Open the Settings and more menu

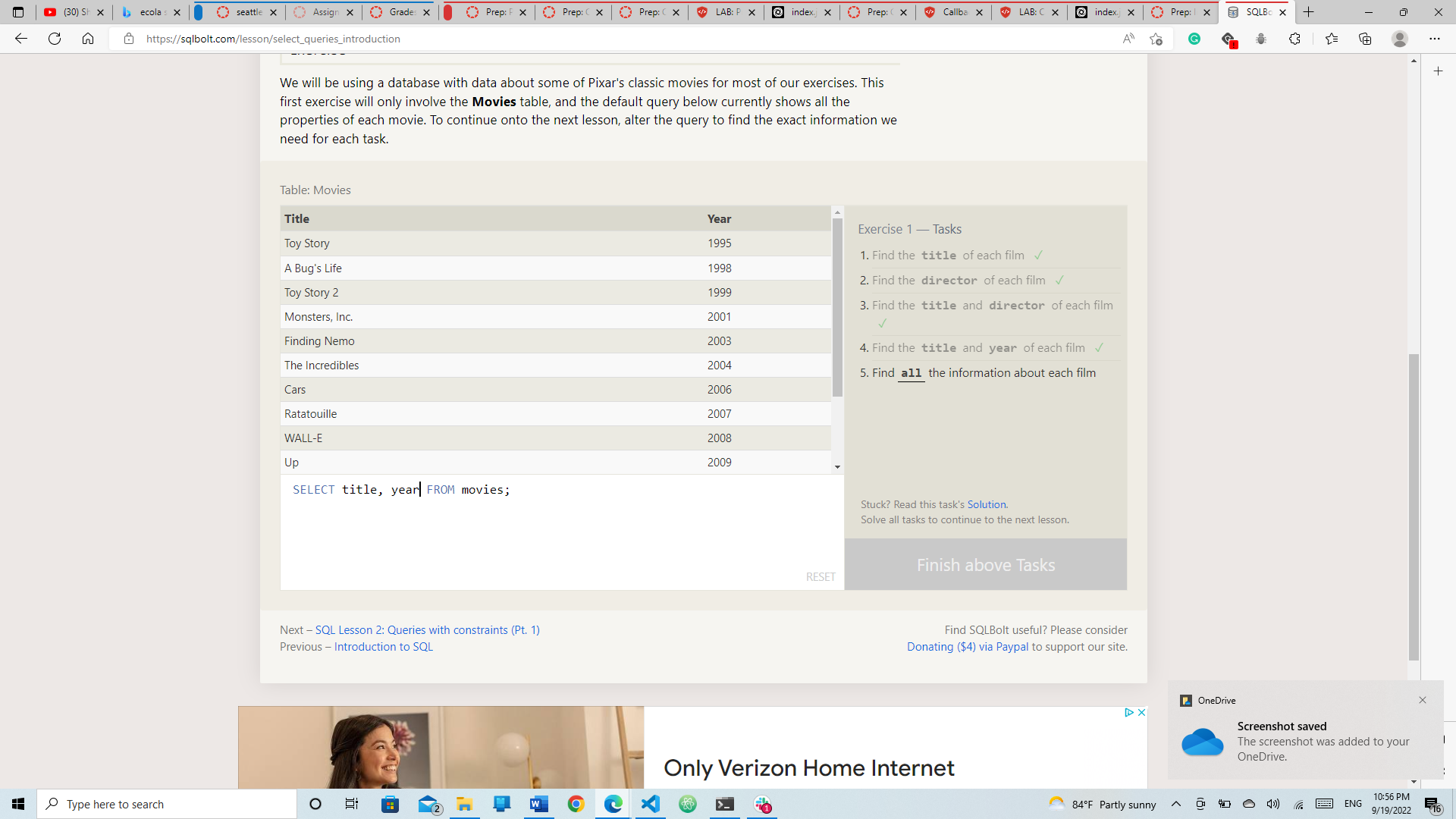click(1435, 38)
